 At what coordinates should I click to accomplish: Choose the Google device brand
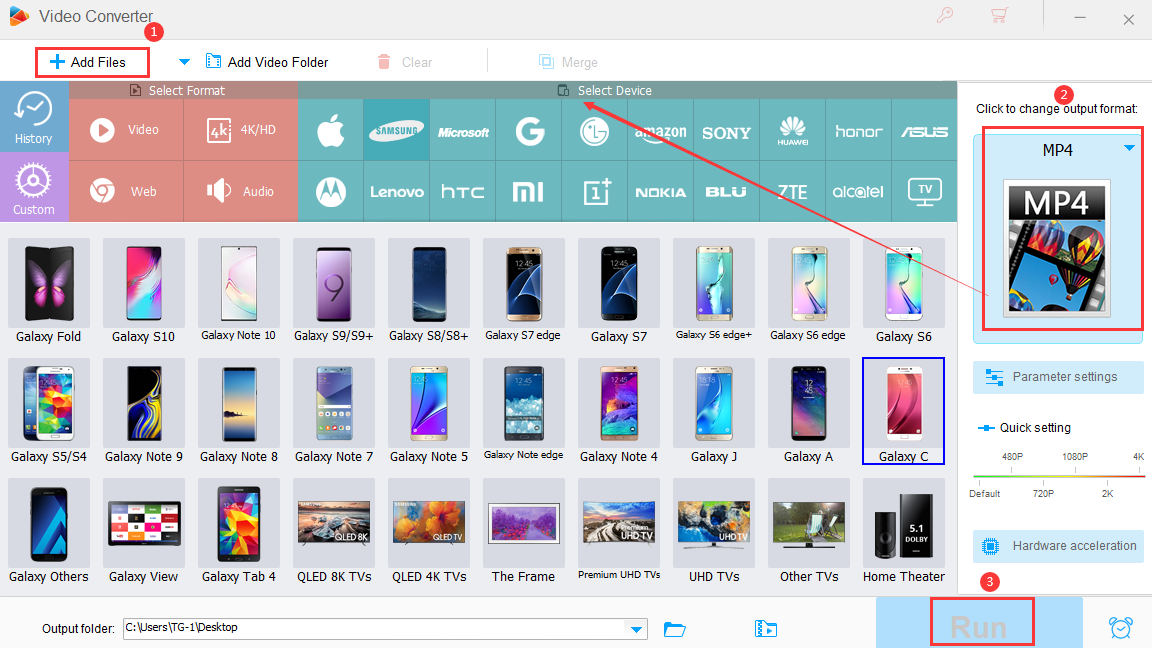(529, 130)
